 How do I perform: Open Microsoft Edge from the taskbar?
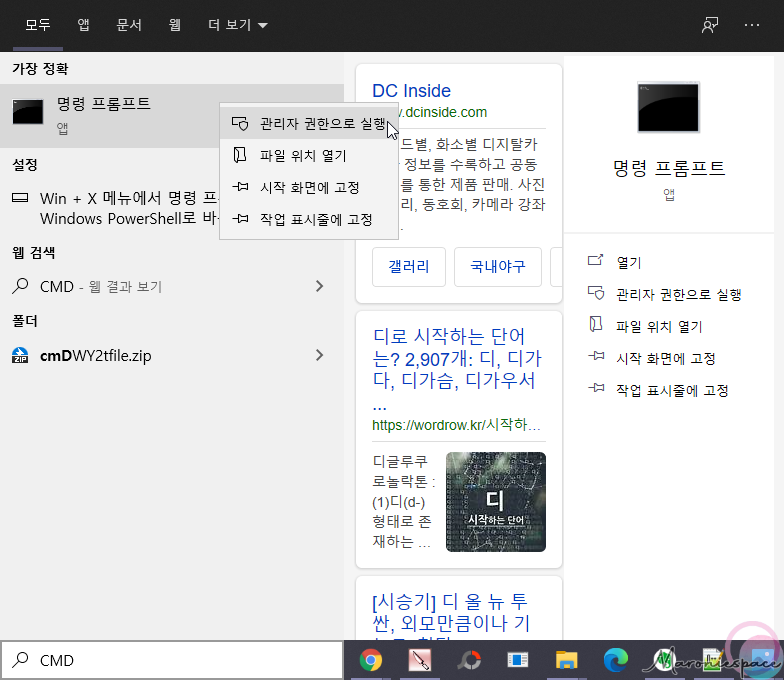point(616,660)
